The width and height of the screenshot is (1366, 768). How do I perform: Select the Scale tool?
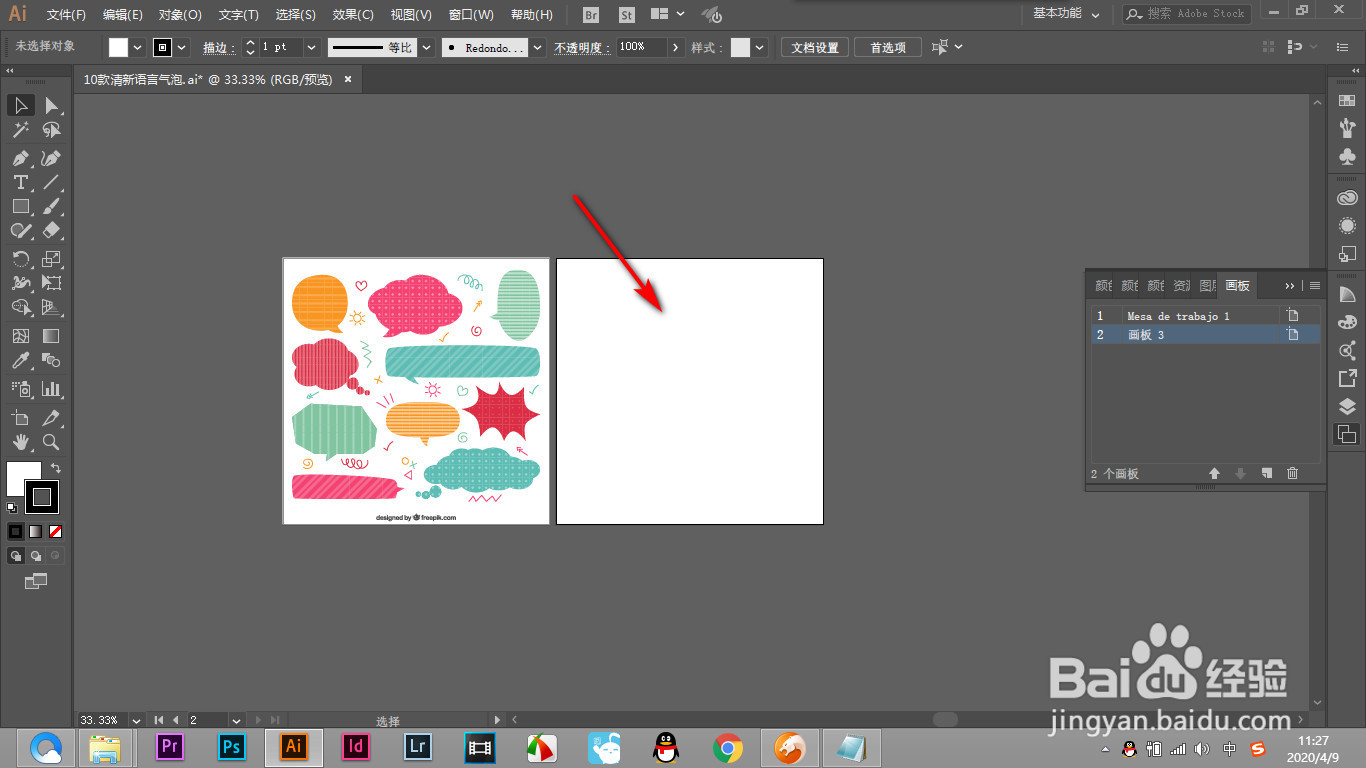[x=51, y=259]
